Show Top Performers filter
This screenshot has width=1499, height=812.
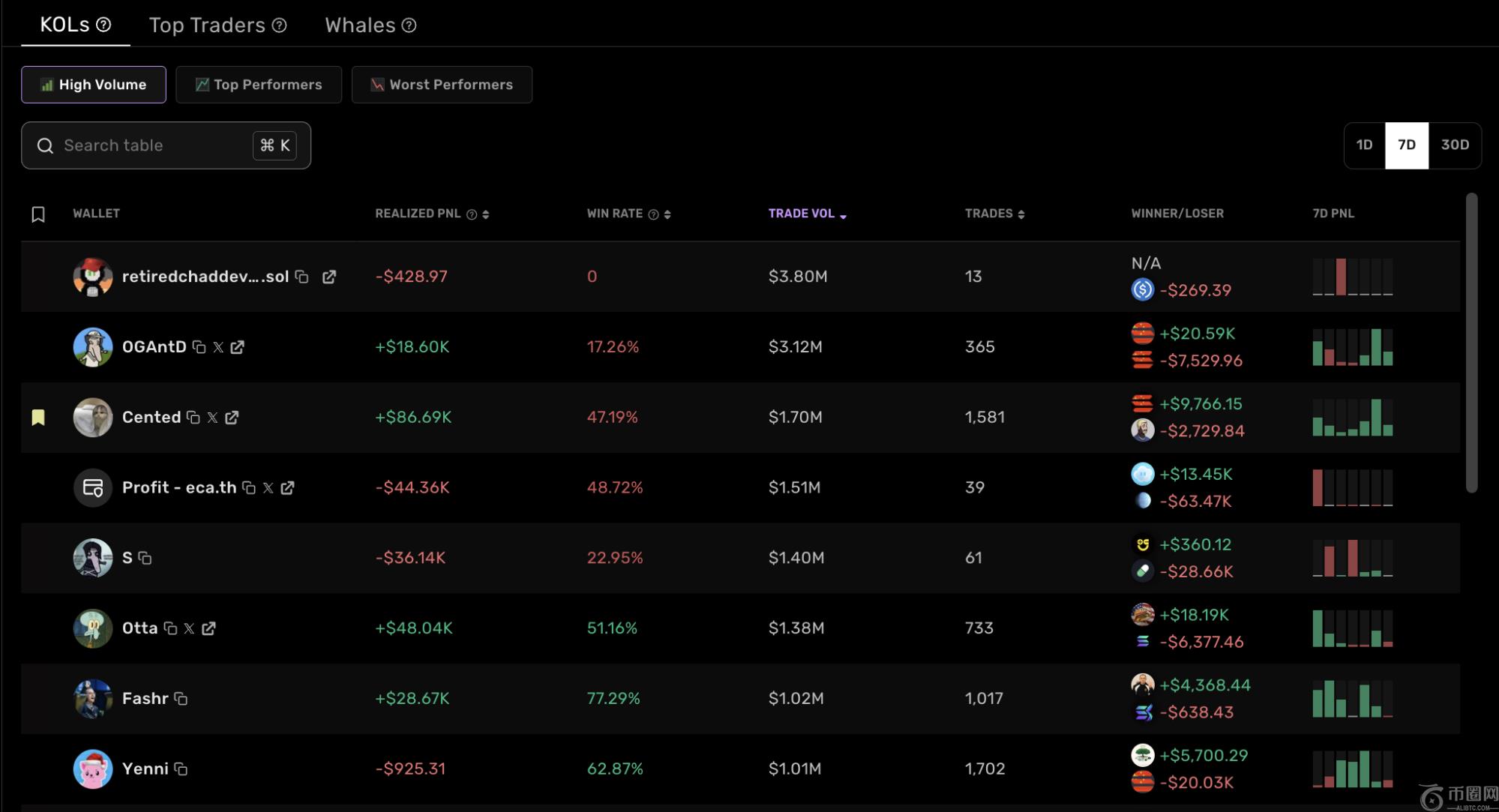tap(259, 85)
